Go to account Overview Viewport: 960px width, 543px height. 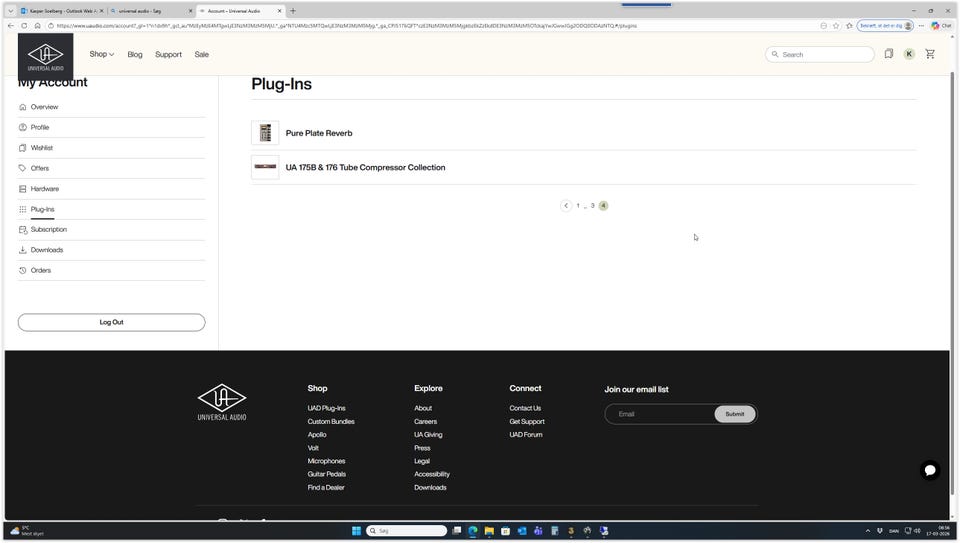pyautogui.click(x=44, y=107)
